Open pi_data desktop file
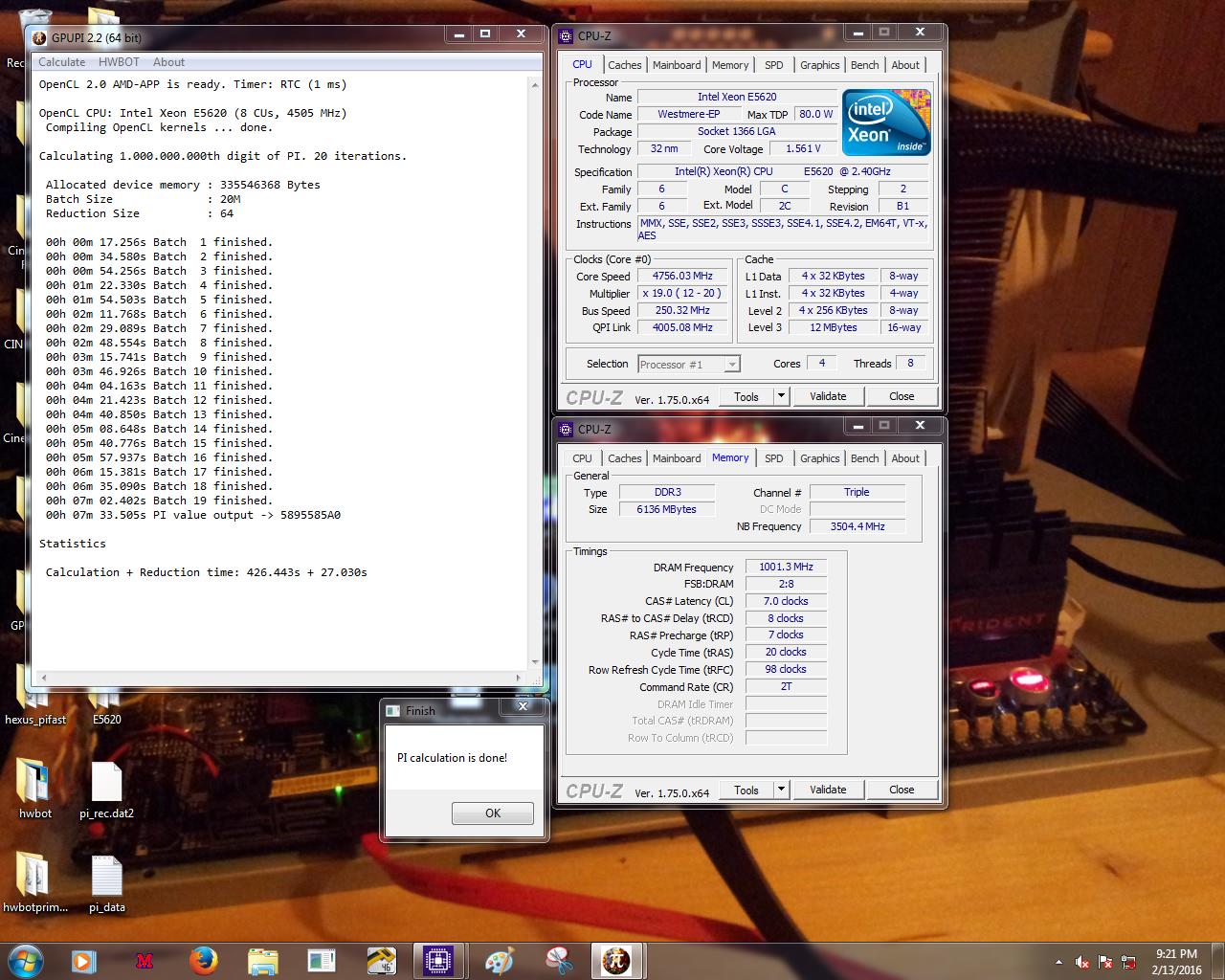Image resolution: width=1225 pixels, height=980 pixels. tap(106, 883)
